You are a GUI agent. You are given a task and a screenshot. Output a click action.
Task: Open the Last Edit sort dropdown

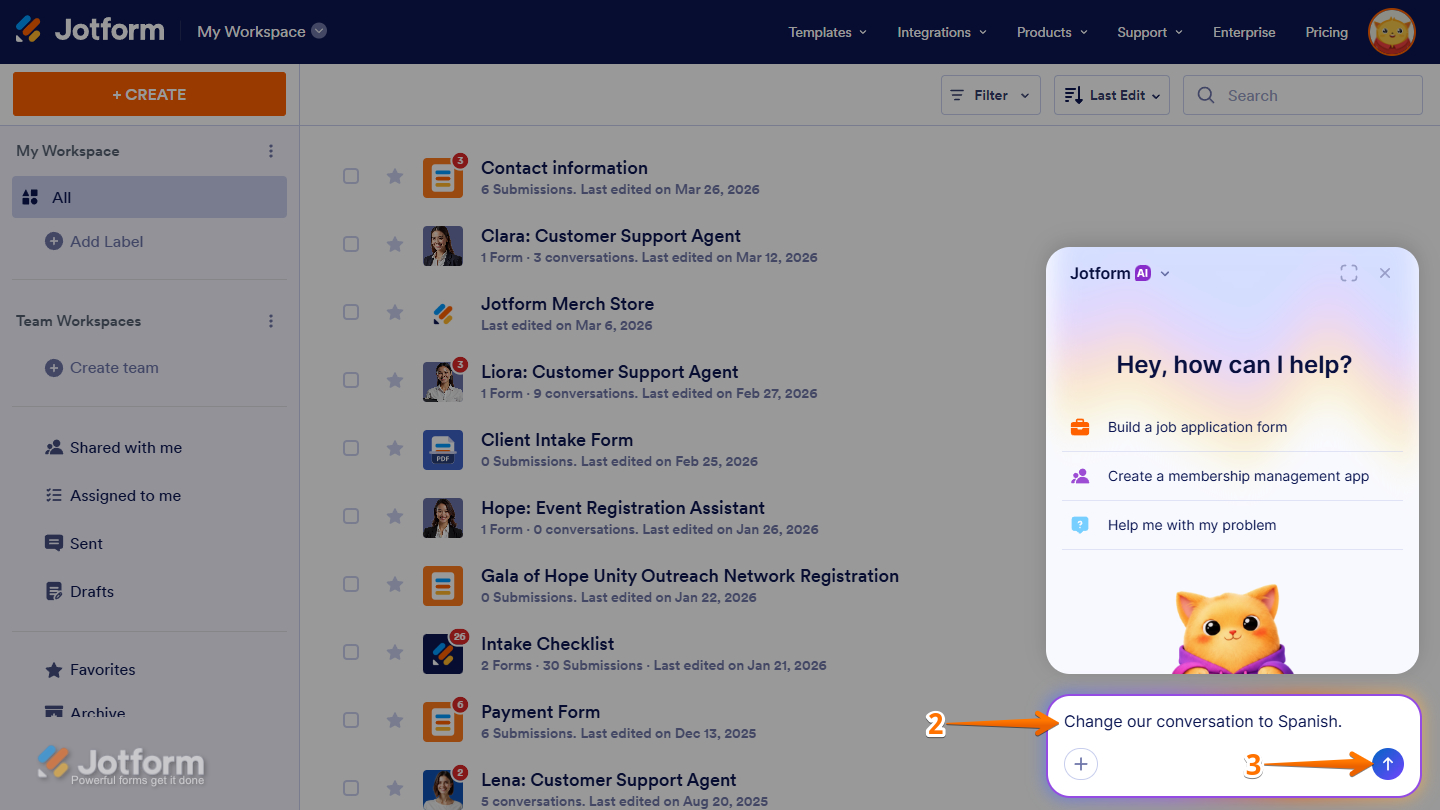click(1111, 95)
